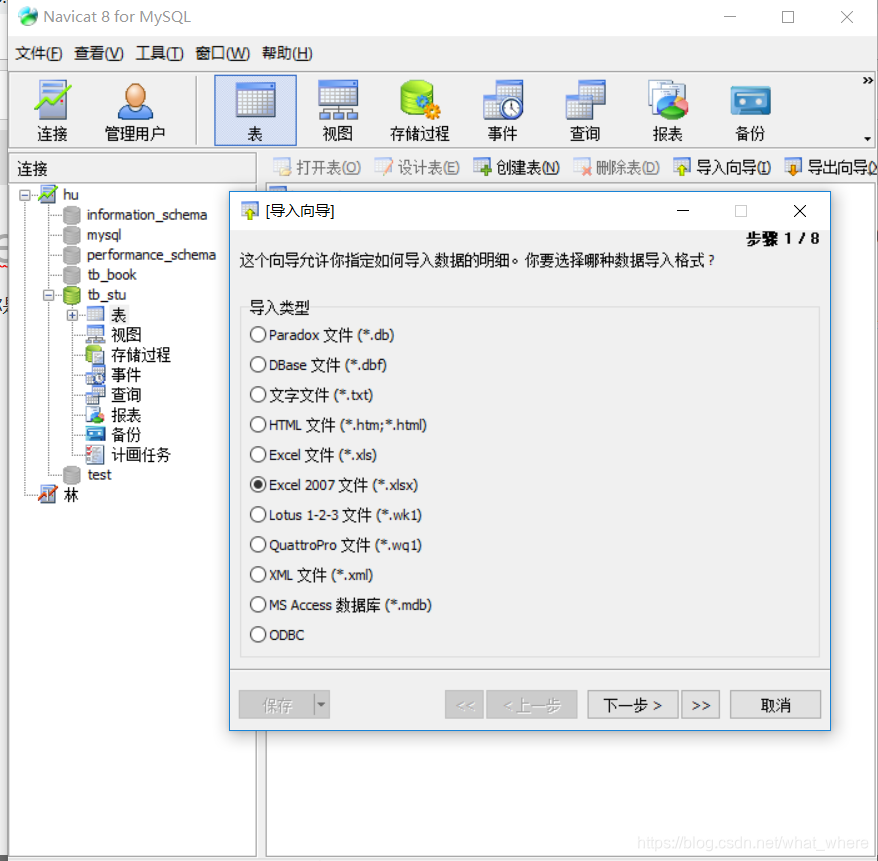
Task: Open the 文件(F) menu
Action: pyautogui.click(x=39, y=53)
